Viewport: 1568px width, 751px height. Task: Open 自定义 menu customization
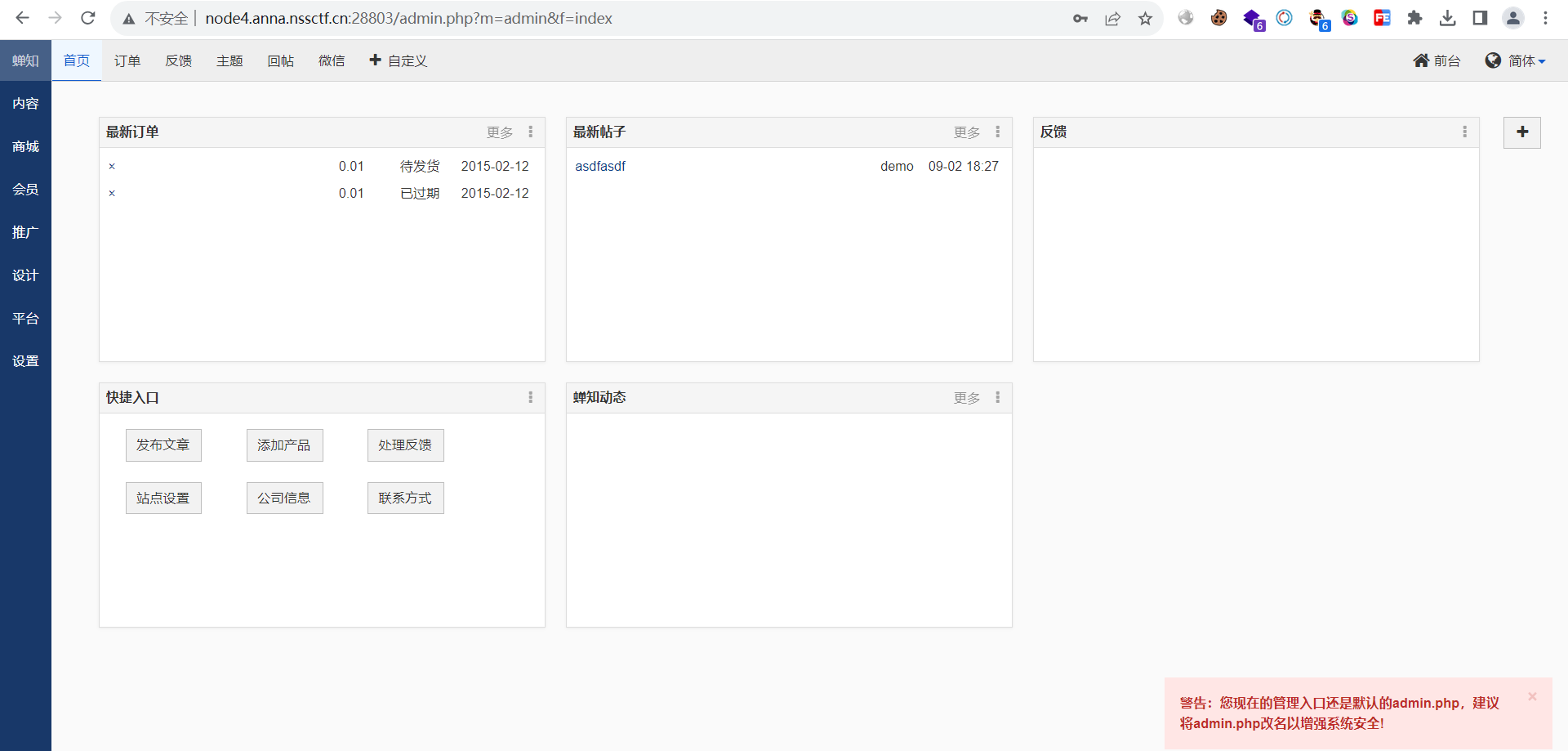398,60
